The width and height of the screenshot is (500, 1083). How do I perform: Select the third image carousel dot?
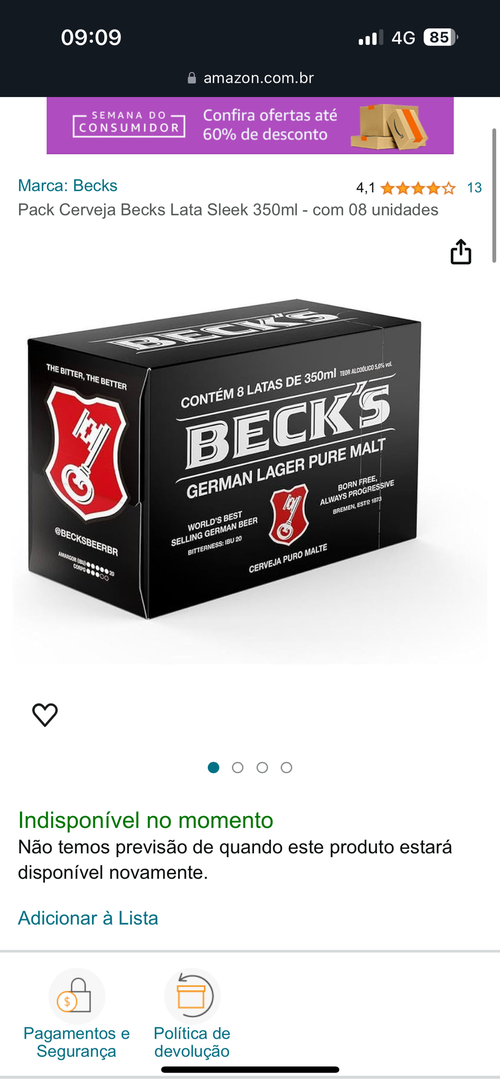262,767
